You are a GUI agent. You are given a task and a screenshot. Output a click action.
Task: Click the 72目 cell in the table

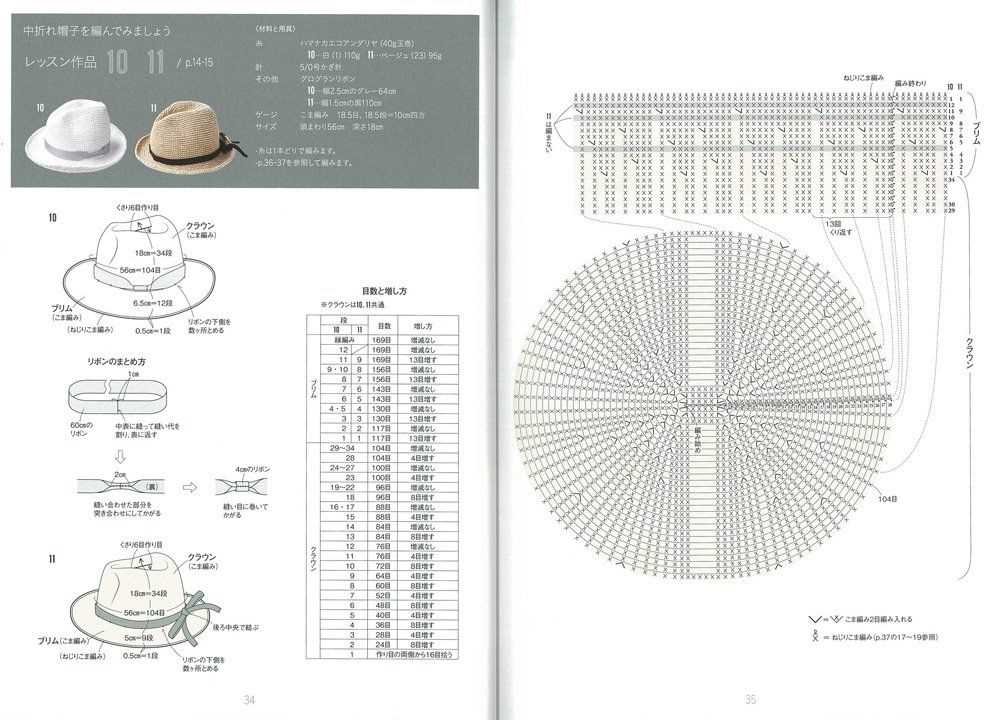tap(383, 566)
